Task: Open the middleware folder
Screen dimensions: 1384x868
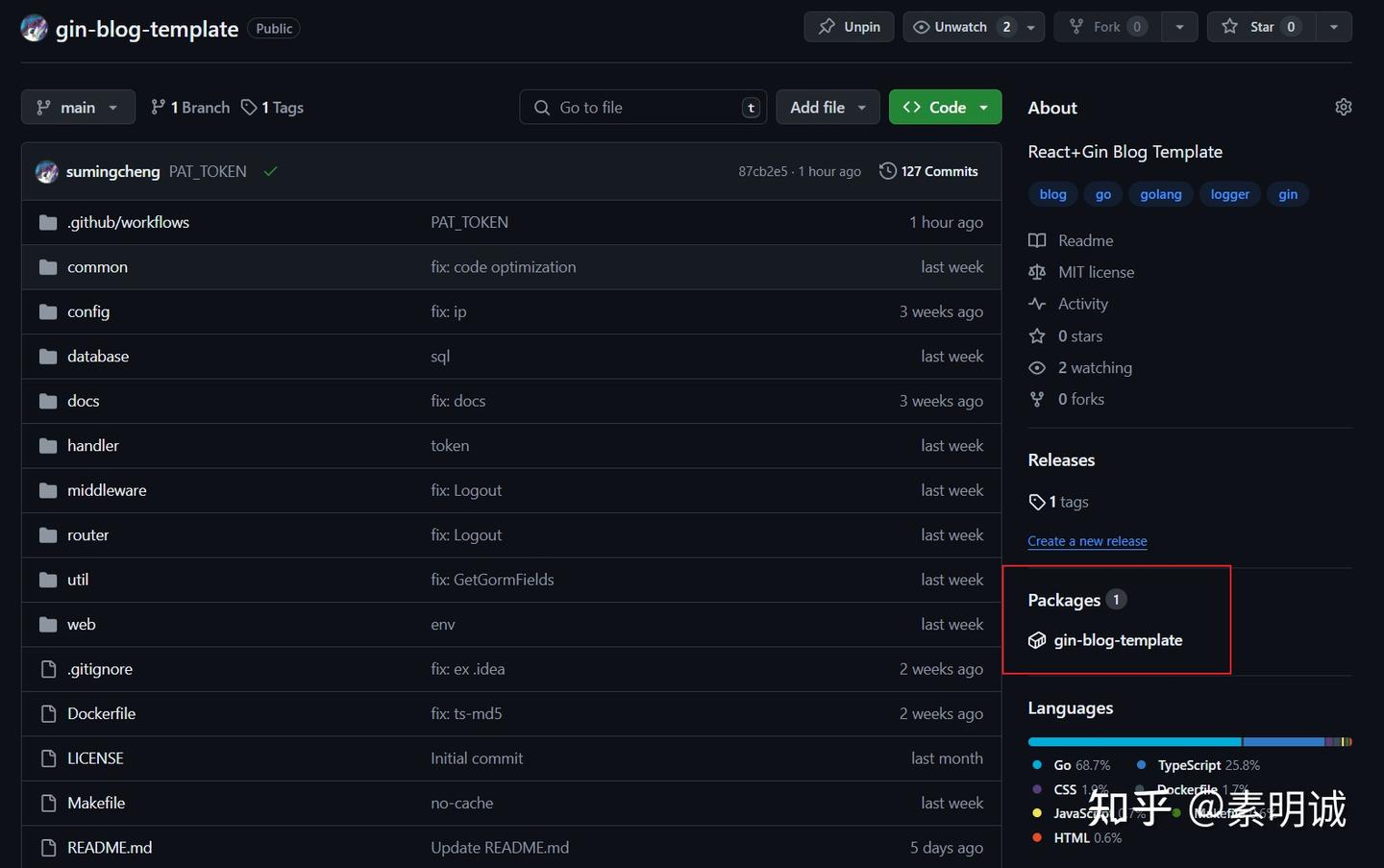Action: pyautogui.click(x=107, y=490)
